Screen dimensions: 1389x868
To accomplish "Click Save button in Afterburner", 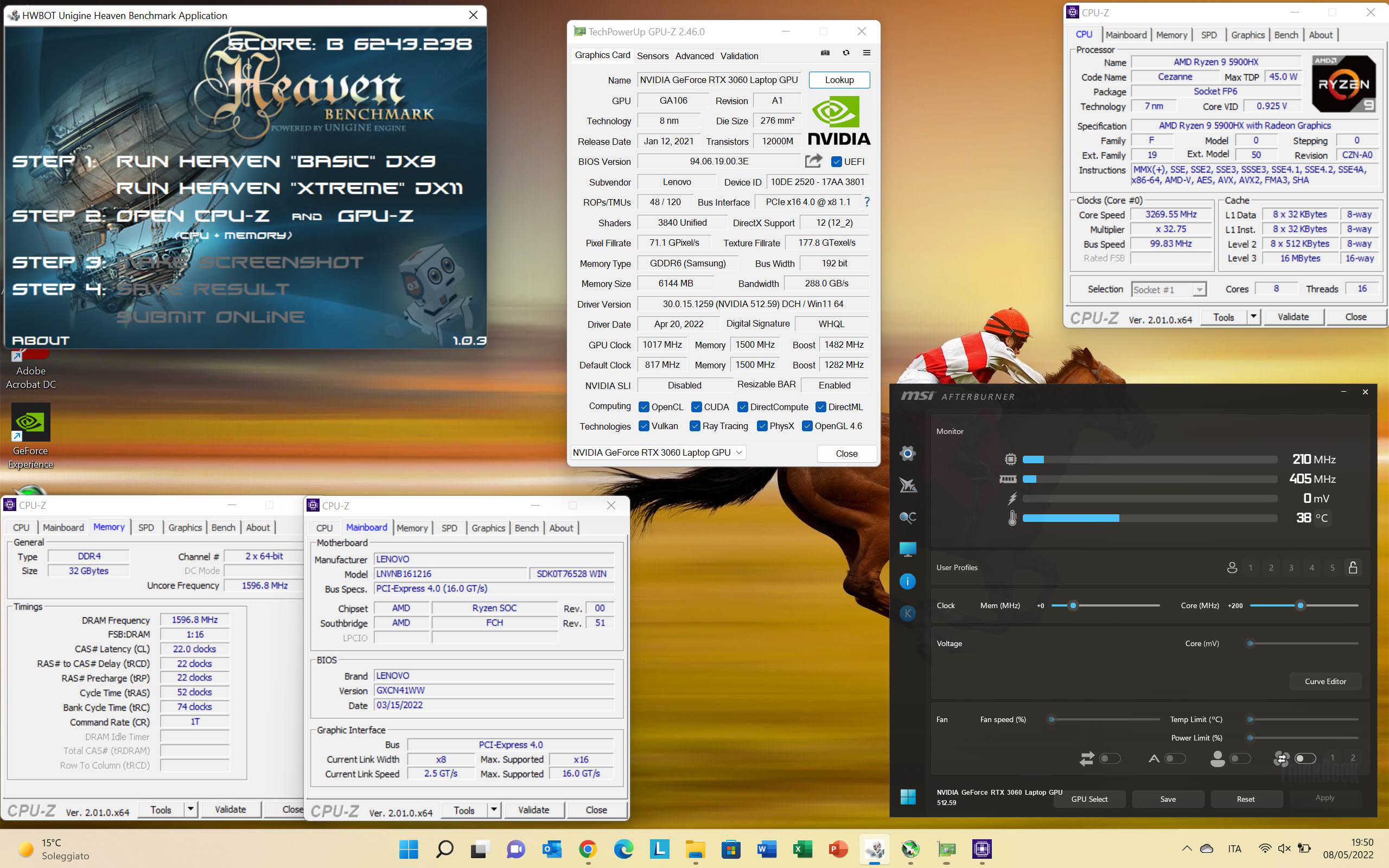I will (1168, 799).
